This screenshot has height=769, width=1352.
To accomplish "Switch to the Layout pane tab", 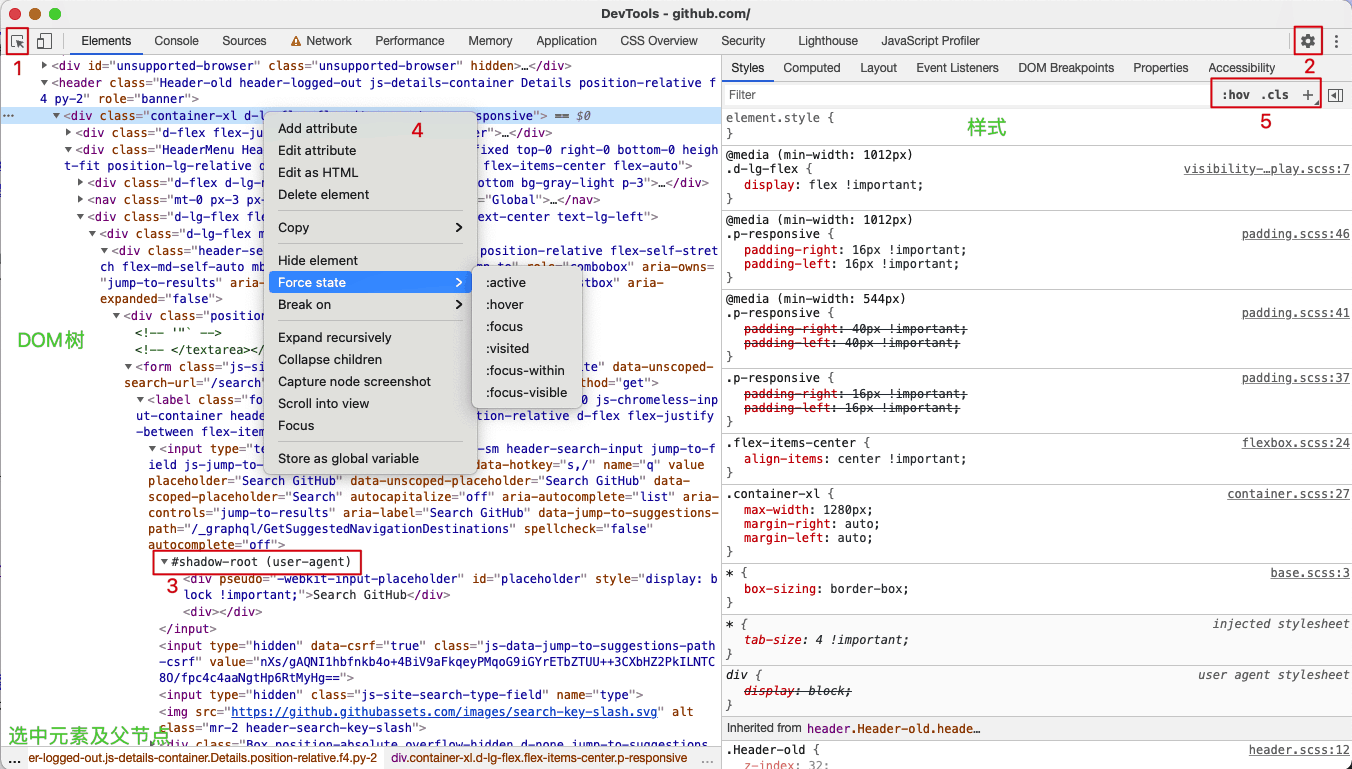I will tap(878, 68).
